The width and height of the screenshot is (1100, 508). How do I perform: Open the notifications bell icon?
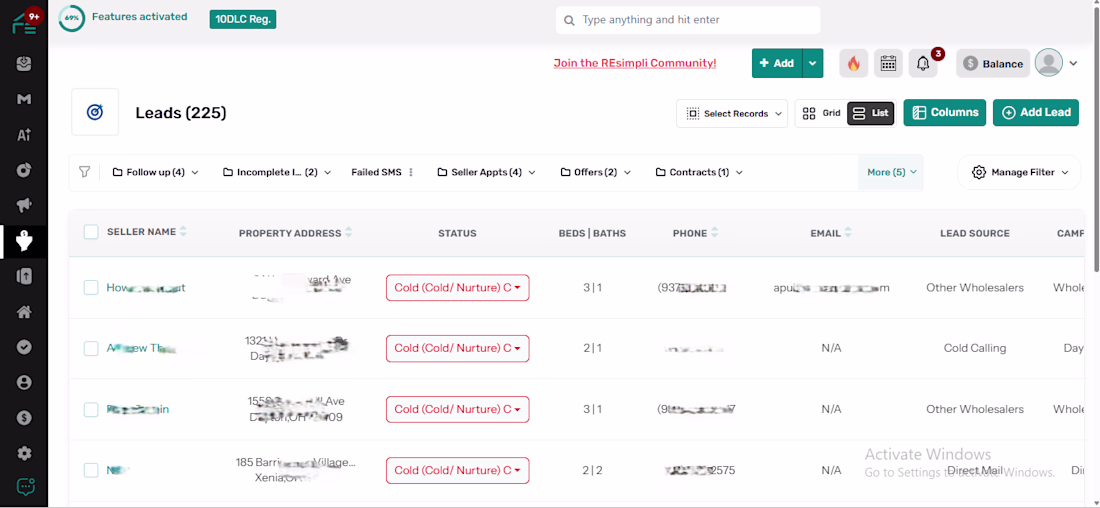(923, 63)
